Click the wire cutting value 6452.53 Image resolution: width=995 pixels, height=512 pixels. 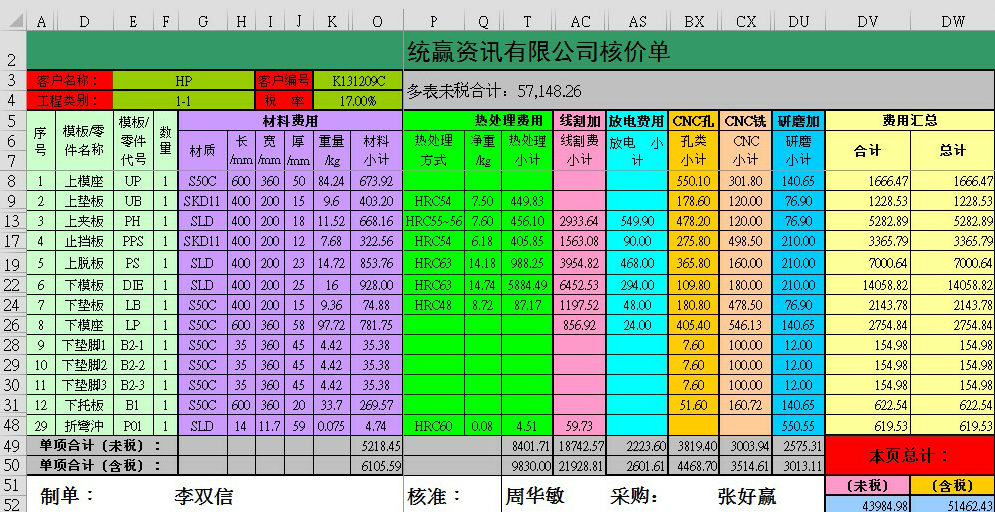point(579,285)
